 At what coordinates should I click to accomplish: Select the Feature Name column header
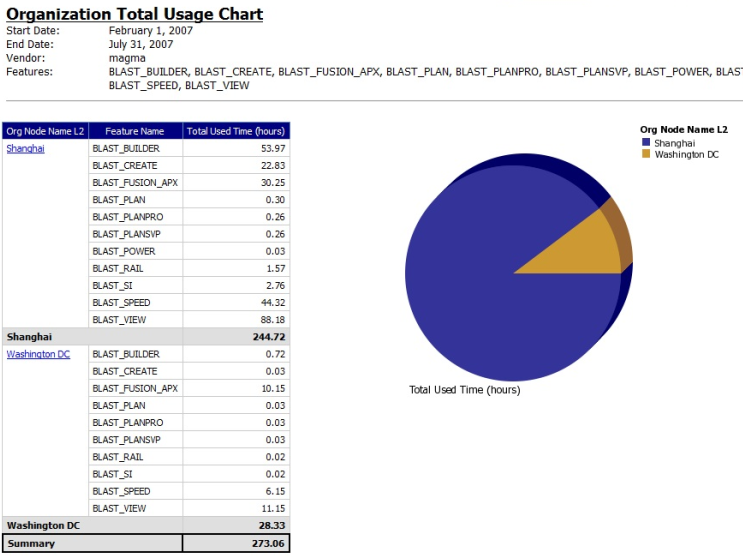(135, 131)
